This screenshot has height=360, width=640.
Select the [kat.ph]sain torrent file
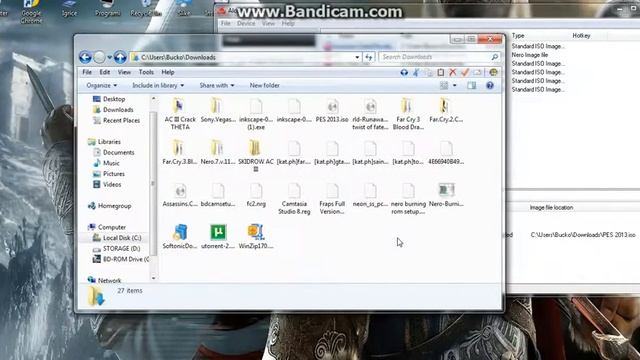click(370, 153)
